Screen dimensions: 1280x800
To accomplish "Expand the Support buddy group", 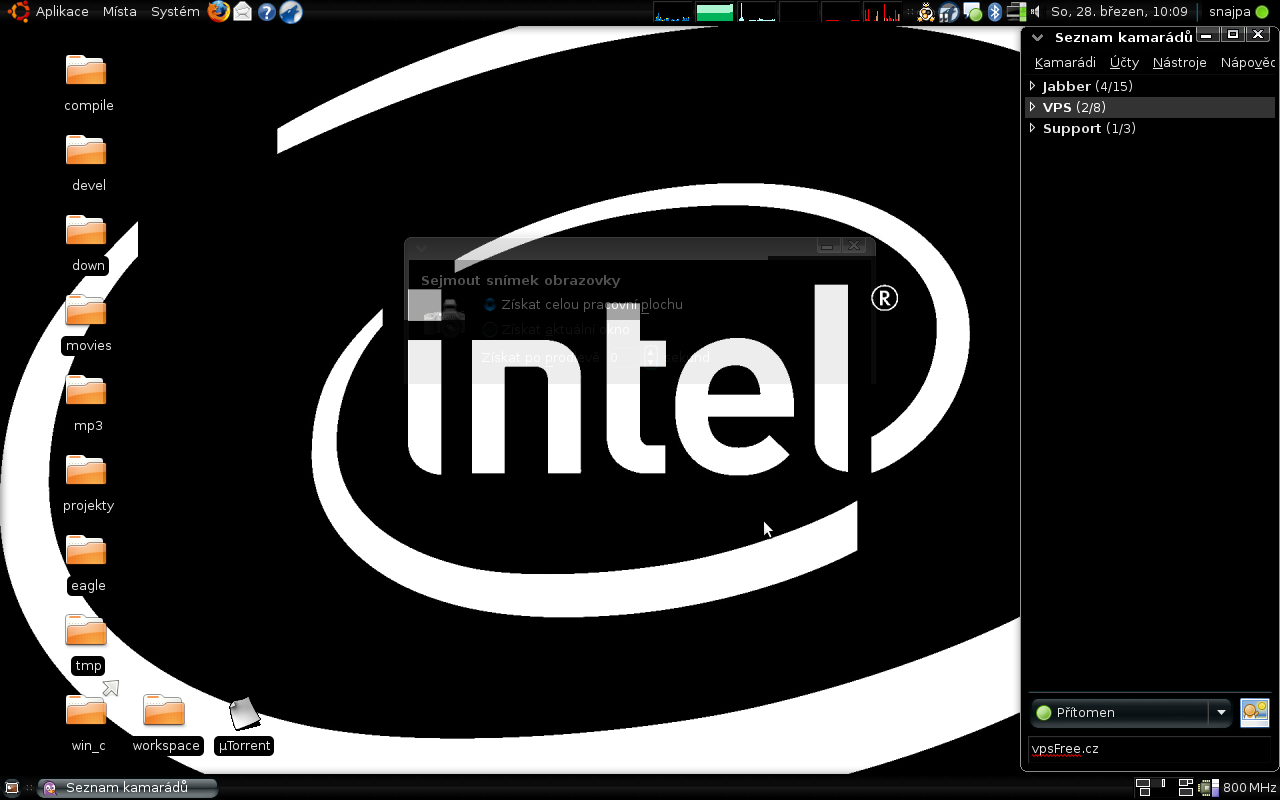I will point(1033,128).
